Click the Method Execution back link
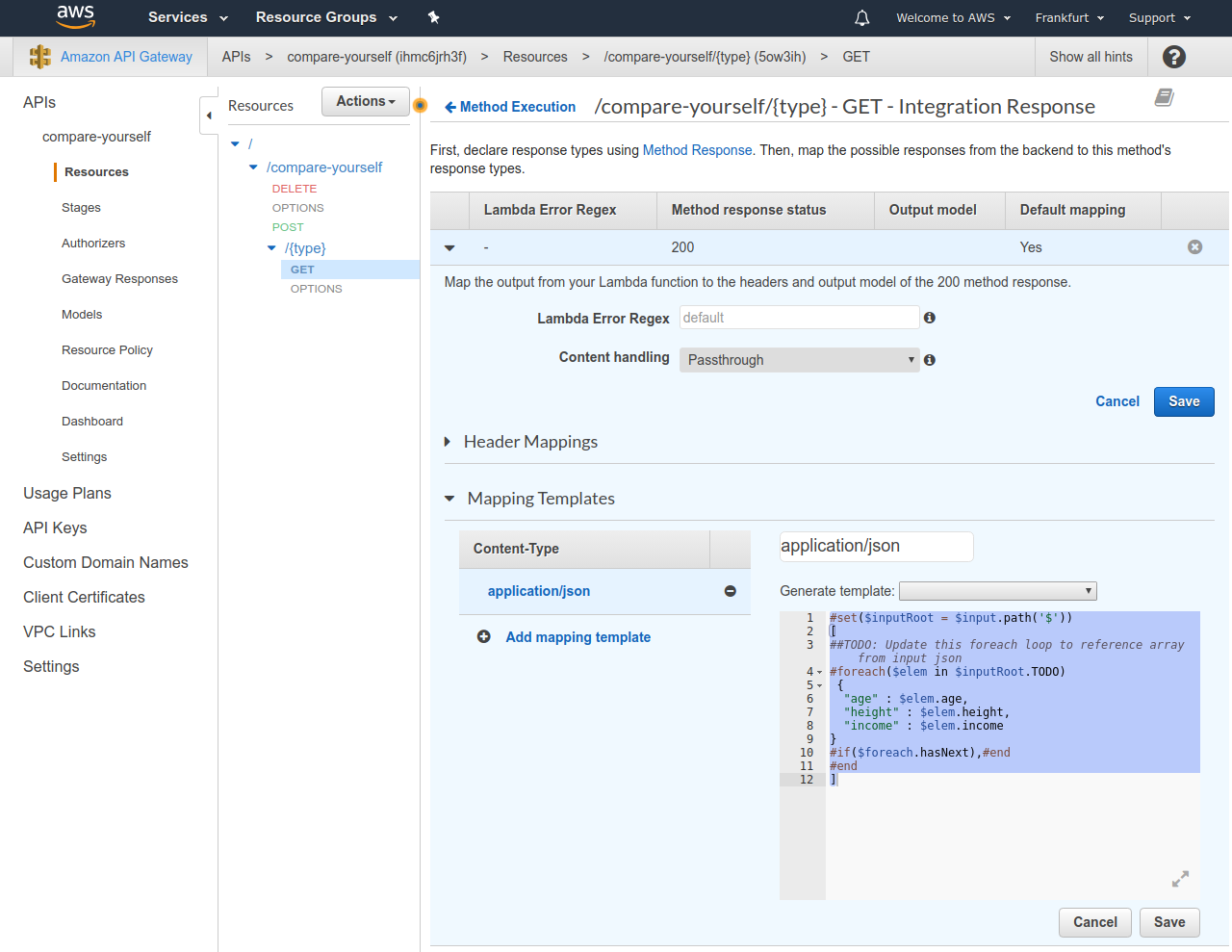The width and height of the screenshot is (1232, 952). pos(518,107)
